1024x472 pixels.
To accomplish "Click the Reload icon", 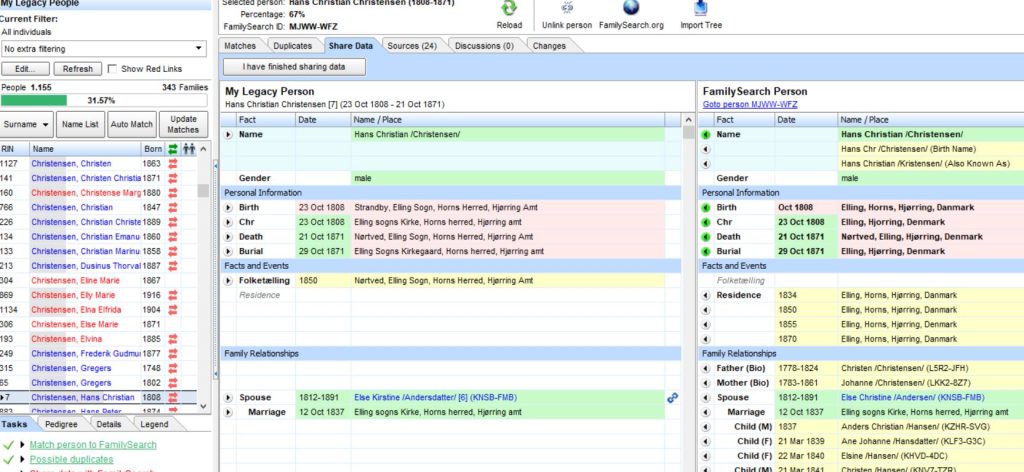I will pyautogui.click(x=509, y=8).
